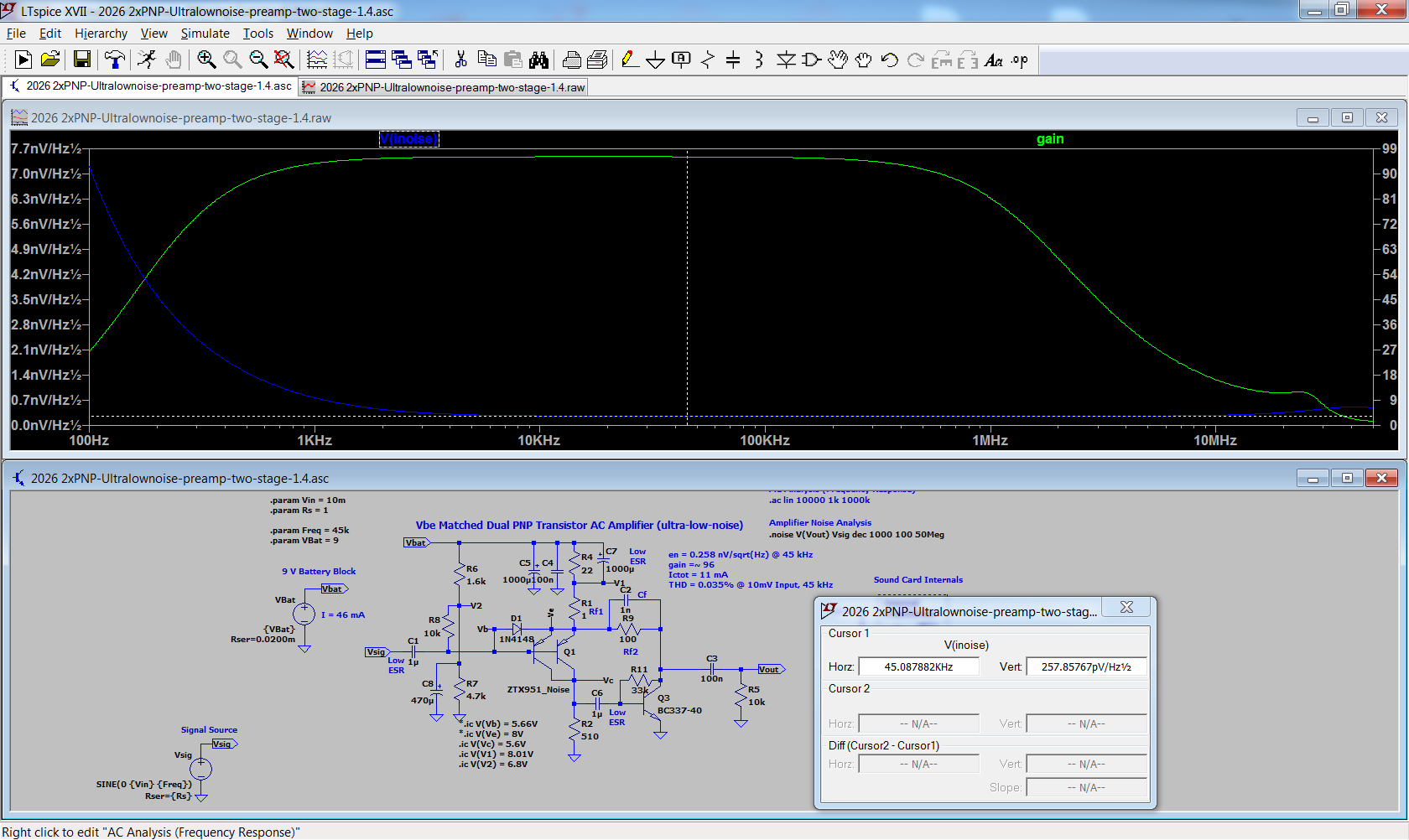Open the Help menu
1409x840 pixels.
(359, 34)
